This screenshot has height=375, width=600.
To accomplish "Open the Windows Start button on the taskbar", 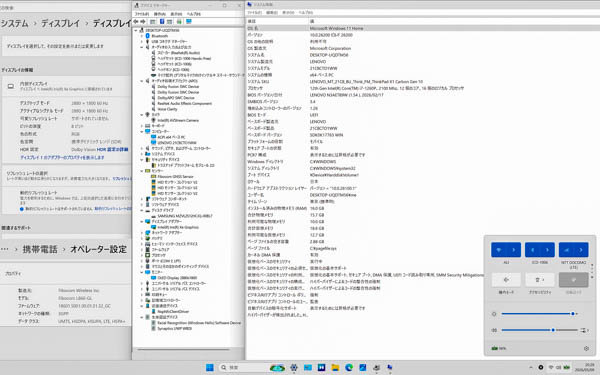I will click(210, 367).
